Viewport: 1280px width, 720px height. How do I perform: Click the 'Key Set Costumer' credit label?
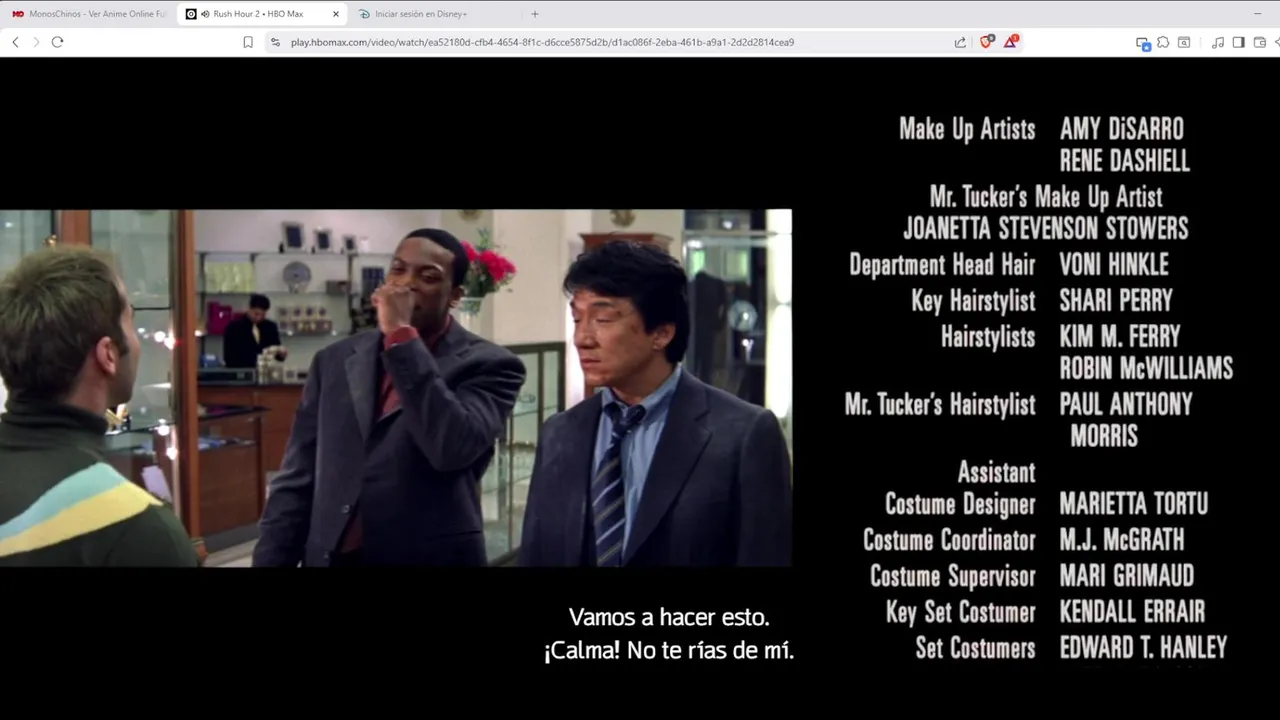[961, 612]
